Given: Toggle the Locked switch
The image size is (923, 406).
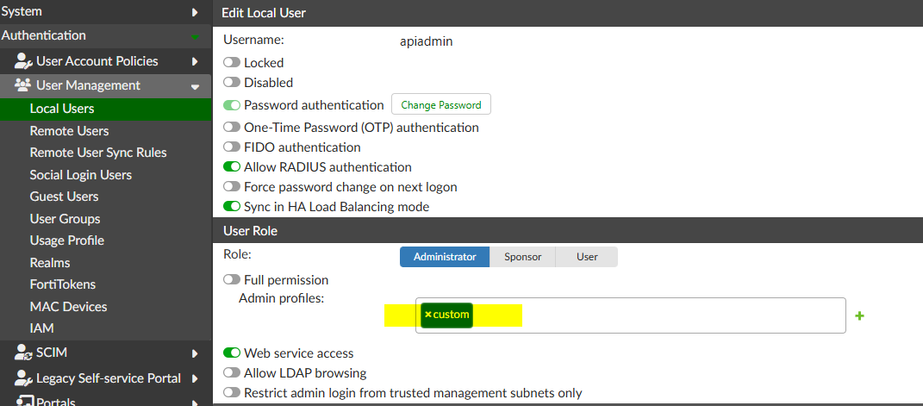Looking at the screenshot, I should [232, 63].
